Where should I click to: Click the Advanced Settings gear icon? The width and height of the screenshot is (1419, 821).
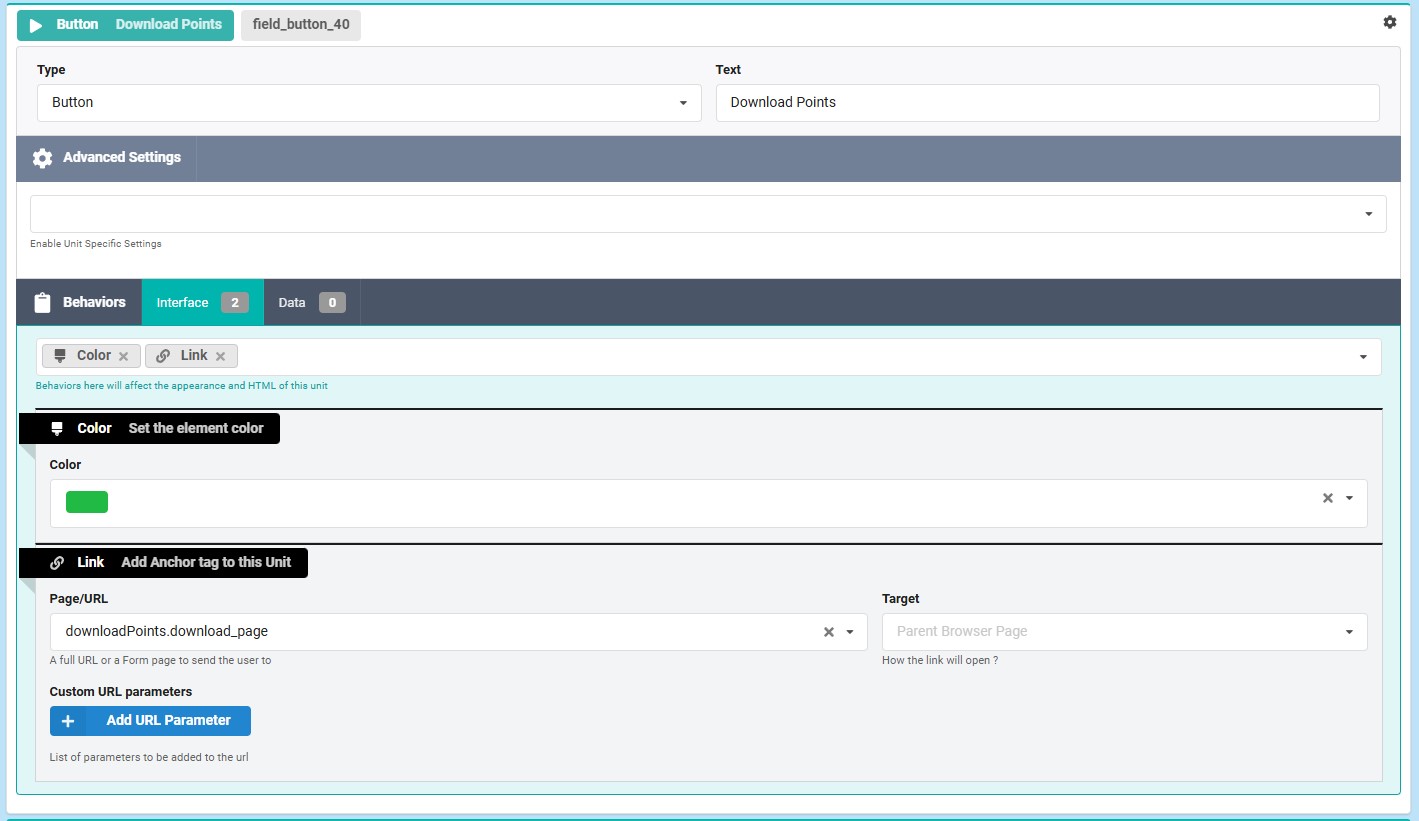pyautogui.click(x=42, y=158)
